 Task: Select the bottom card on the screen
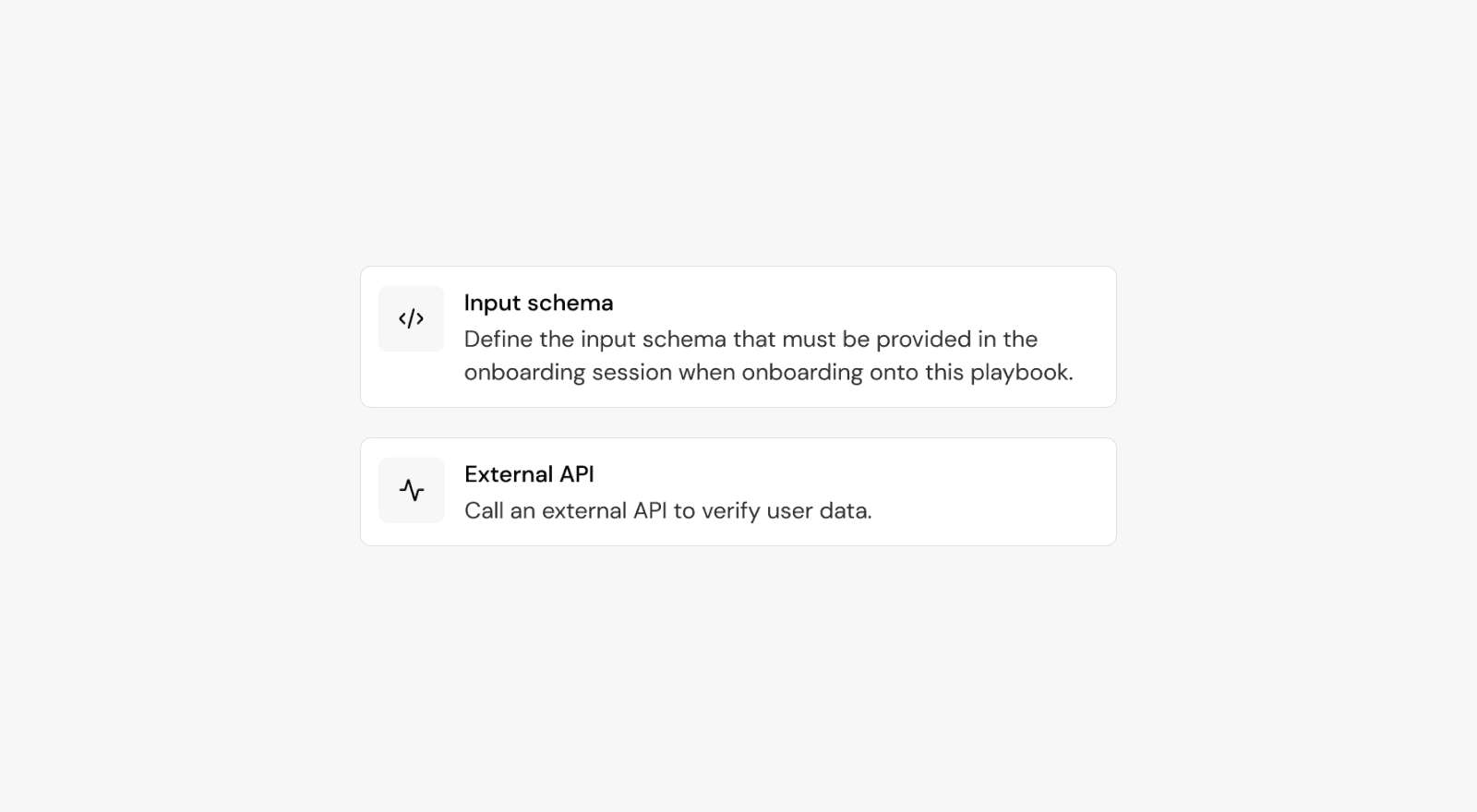[738, 490]
